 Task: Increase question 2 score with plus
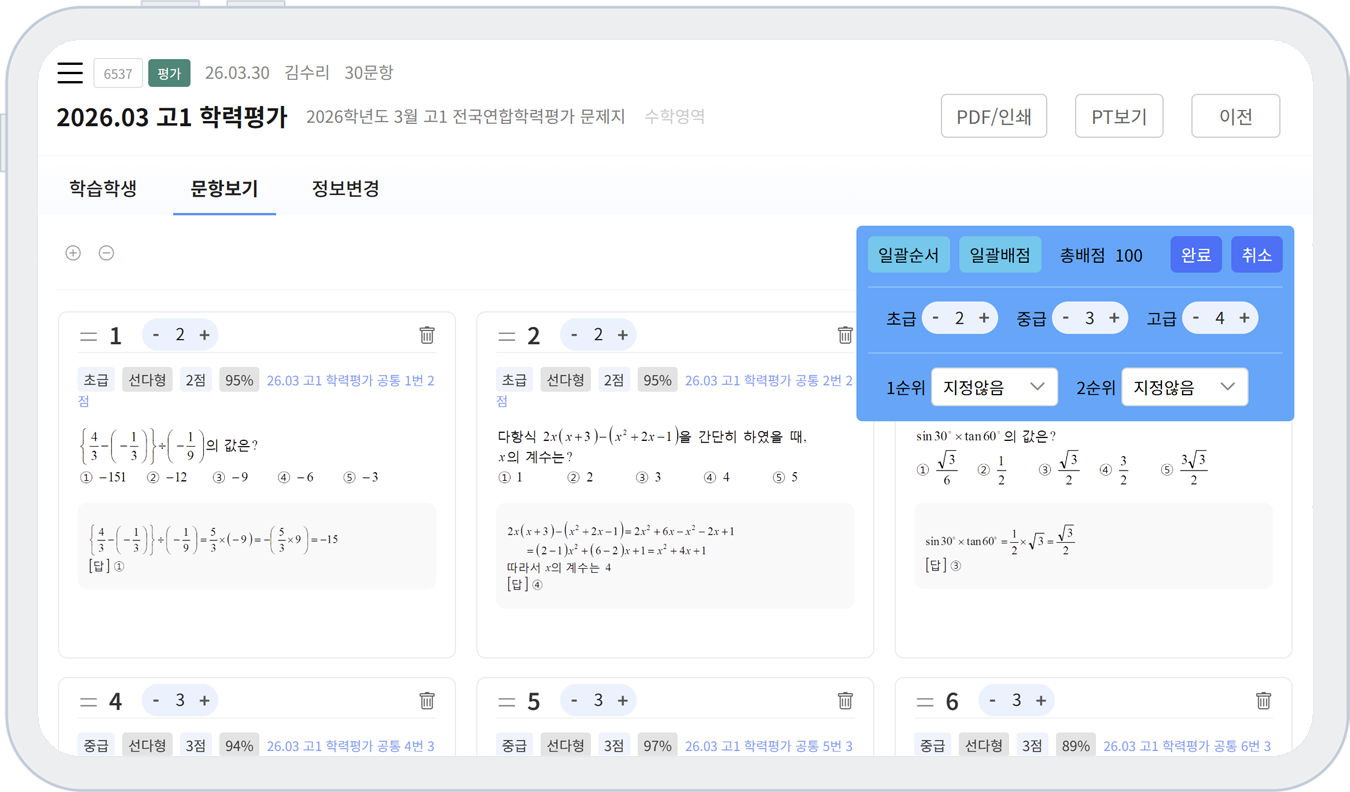[x=622, y=335]
